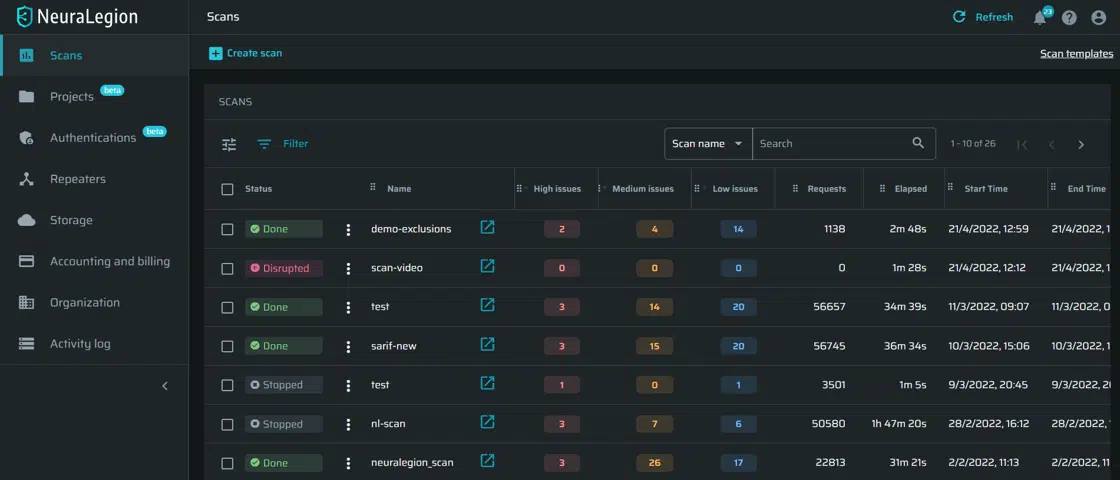Open neuralegion_scan in a new tab icon
Viewport: 1120px width, 480px height.
pos(487,460)
